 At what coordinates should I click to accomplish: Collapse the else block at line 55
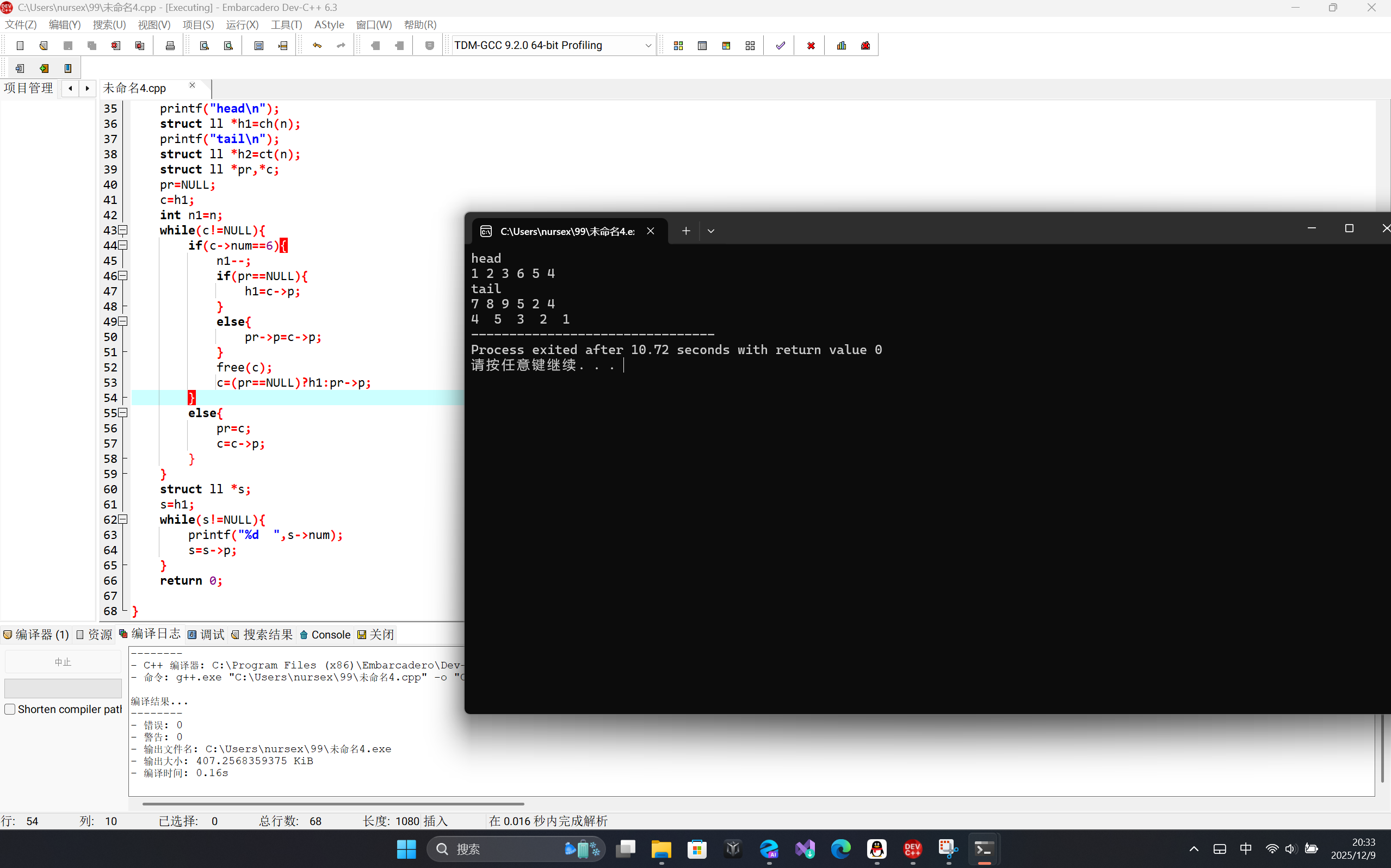(122, 413)
